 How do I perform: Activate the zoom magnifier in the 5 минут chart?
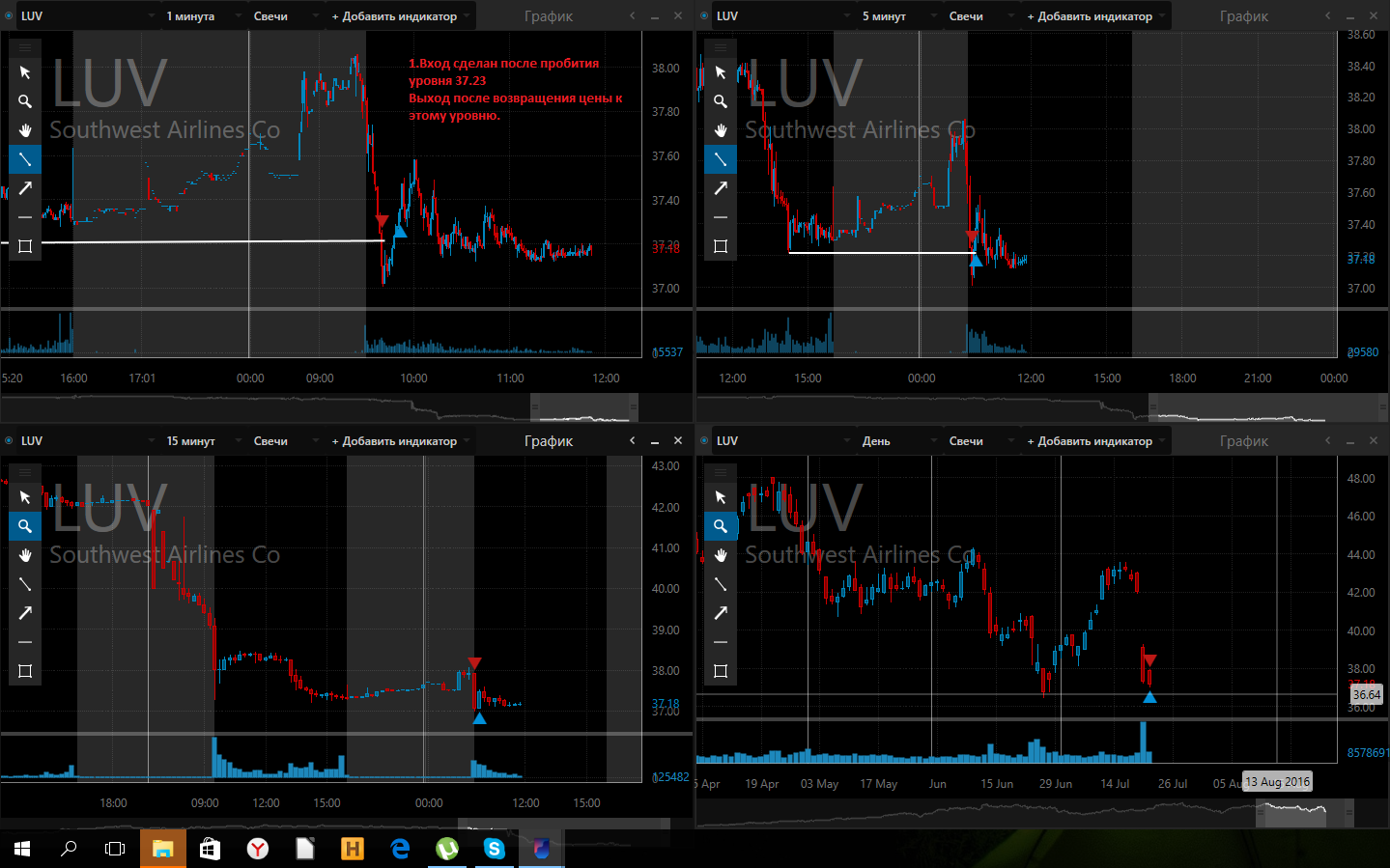(x=721, y=101)
